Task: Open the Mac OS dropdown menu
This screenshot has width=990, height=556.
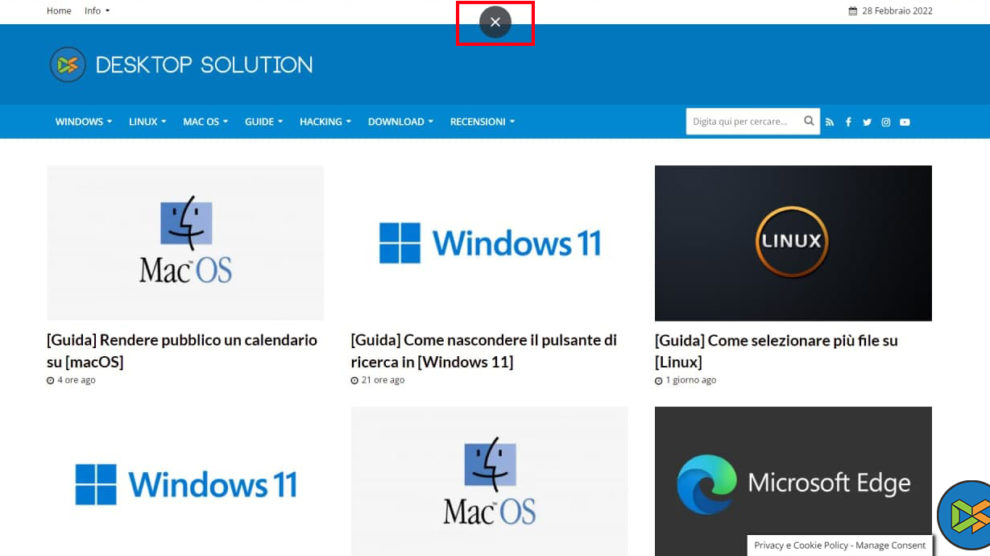Action: pos(205,122)
